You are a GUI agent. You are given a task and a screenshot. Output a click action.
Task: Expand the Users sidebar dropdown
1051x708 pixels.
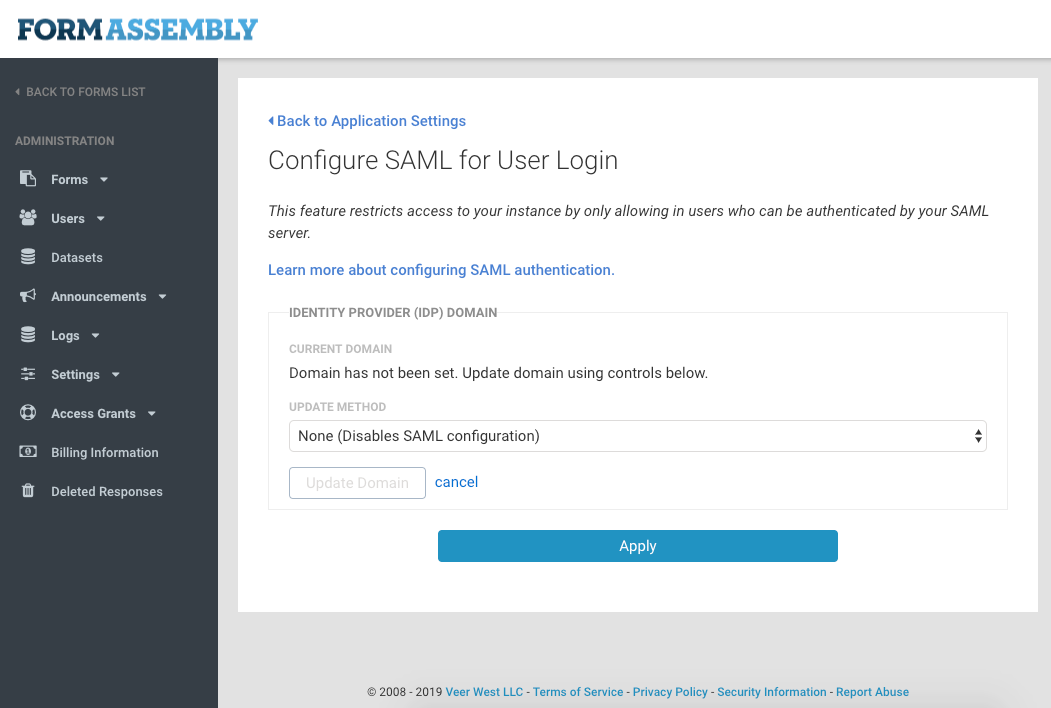pyautogui.click(x=100, y=218)
